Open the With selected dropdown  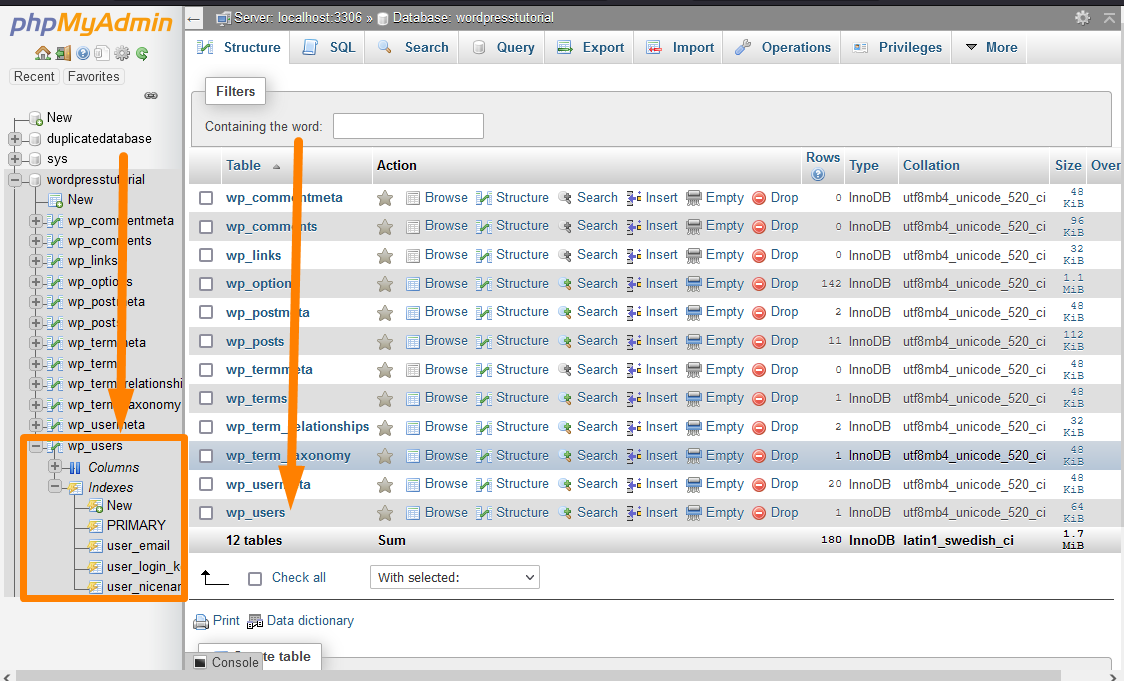pos(454,577)
